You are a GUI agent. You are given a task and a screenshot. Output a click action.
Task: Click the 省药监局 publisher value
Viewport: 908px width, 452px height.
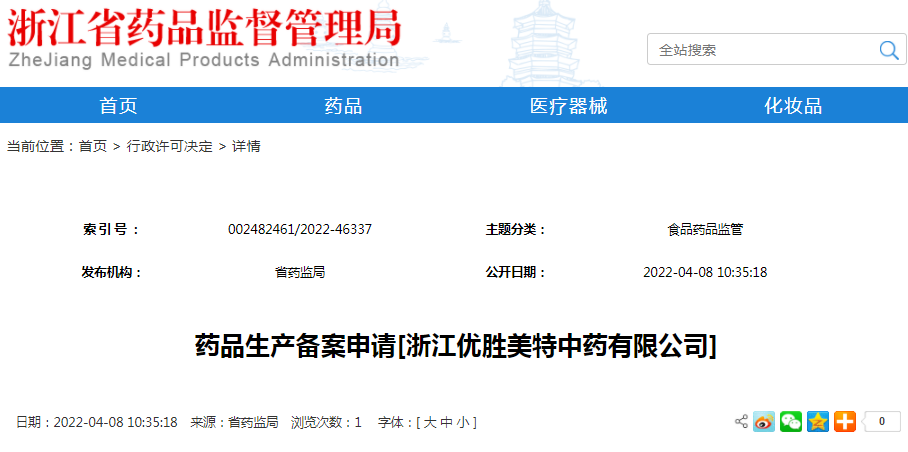click(x=300, y=272)
